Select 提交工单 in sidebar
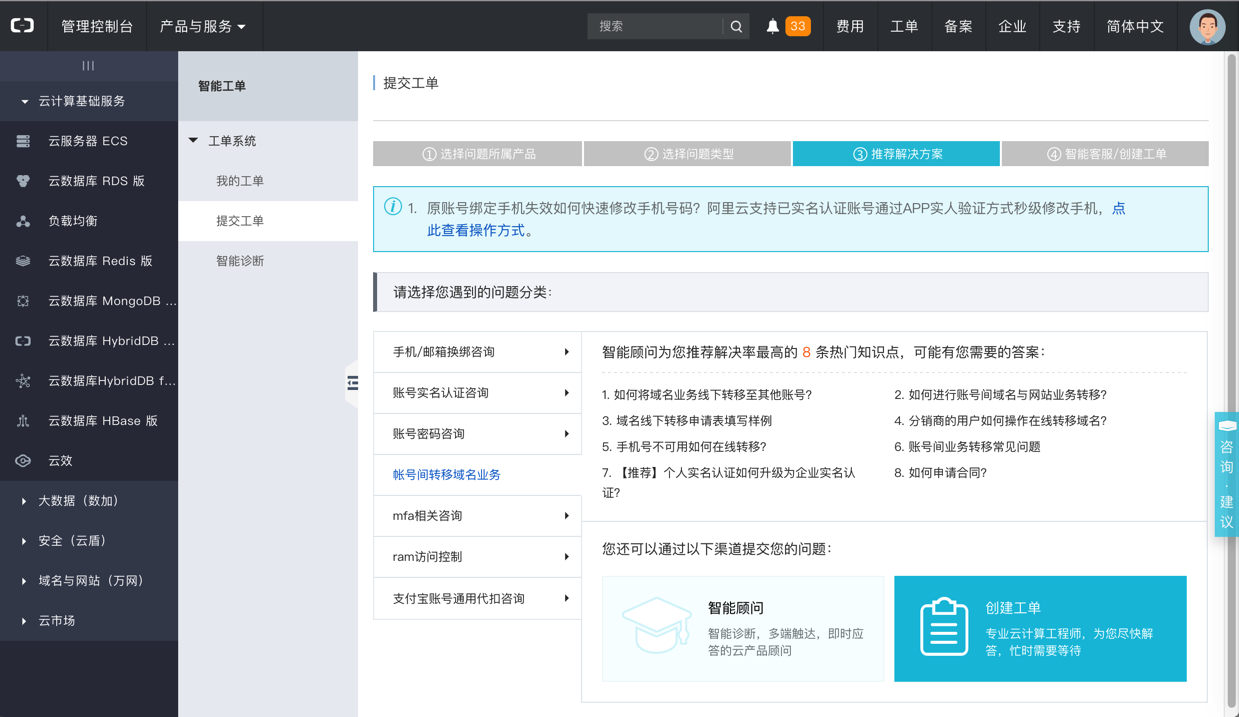1239x717 pixels. (268, 221)
